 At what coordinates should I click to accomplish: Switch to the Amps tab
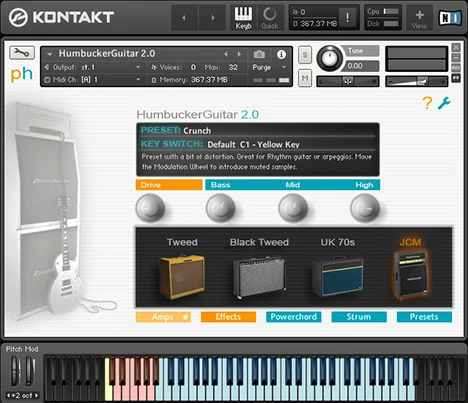pyautogui.click(x=163, y=317)
